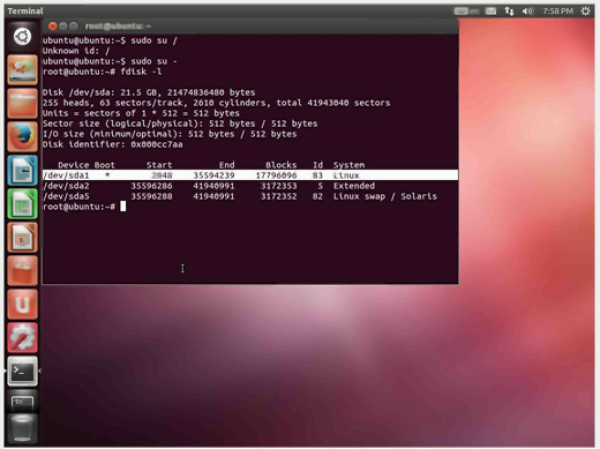This screenshot has width=600, height=449.
Task: Open the Trash at the launcher bottom
Action: [22, 430]
